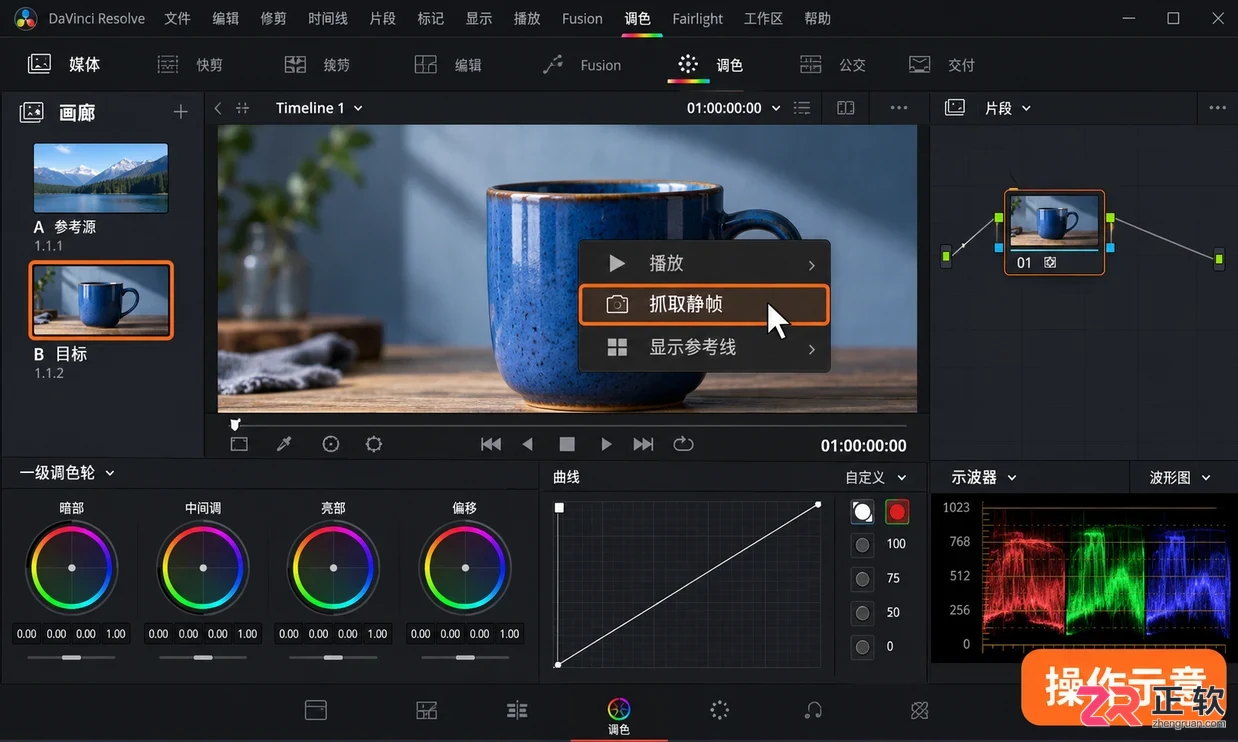Toggle the white luminance curve channel button
This screenshot has height=742, width=1238.
click(x=862, y=512)
